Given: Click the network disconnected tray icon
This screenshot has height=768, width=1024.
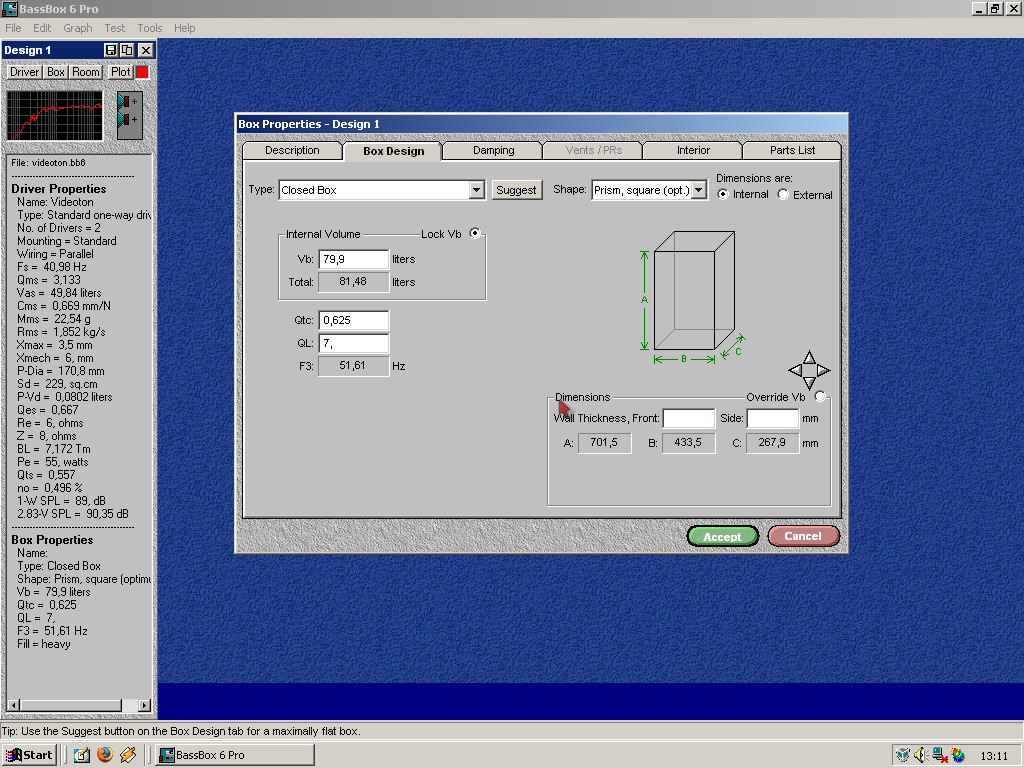Looking at the screenshot, I should [940, 755].
